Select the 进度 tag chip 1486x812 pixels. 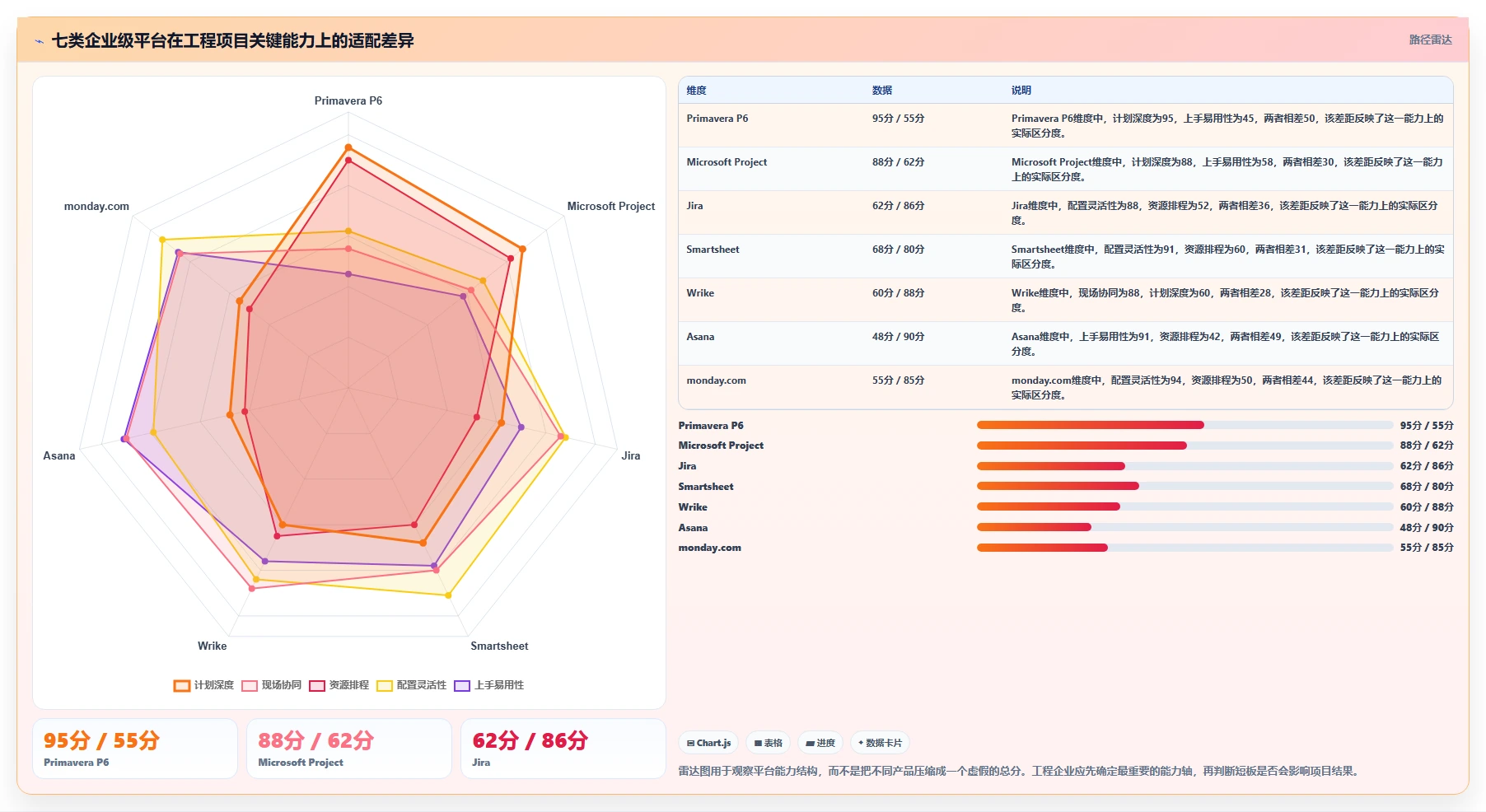(820, 743)
